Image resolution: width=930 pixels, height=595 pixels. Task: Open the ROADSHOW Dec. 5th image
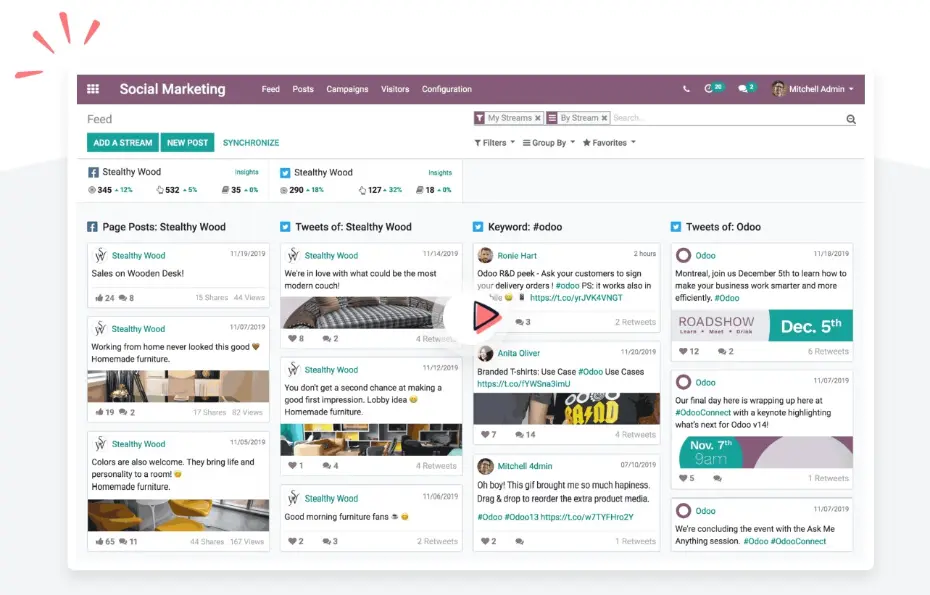[762, 325]
